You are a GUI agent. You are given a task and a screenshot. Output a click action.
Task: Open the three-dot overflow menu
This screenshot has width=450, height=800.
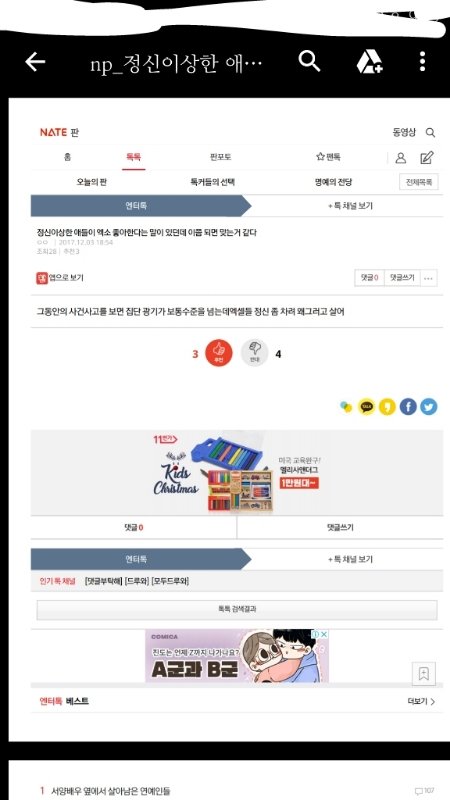pyautogui.click(x=422, y=61)
